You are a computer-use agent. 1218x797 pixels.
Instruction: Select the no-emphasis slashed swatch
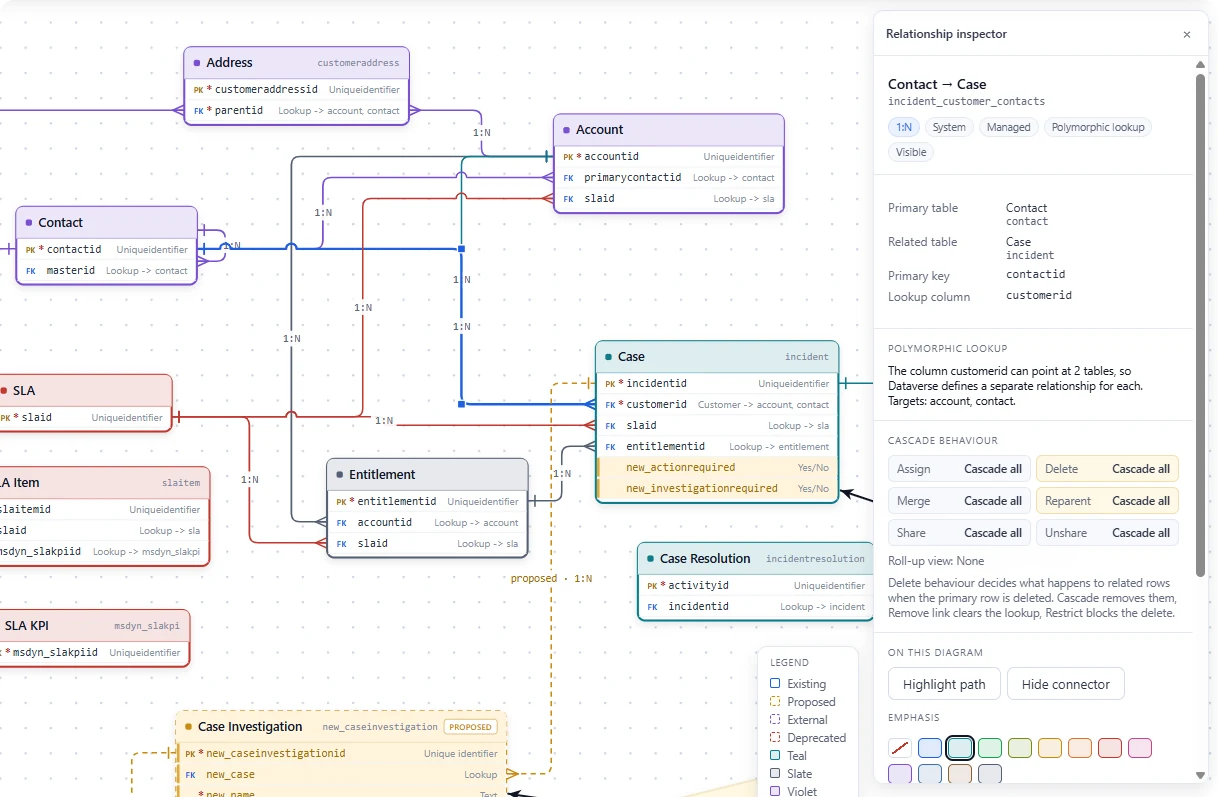[x=900, y=748]
